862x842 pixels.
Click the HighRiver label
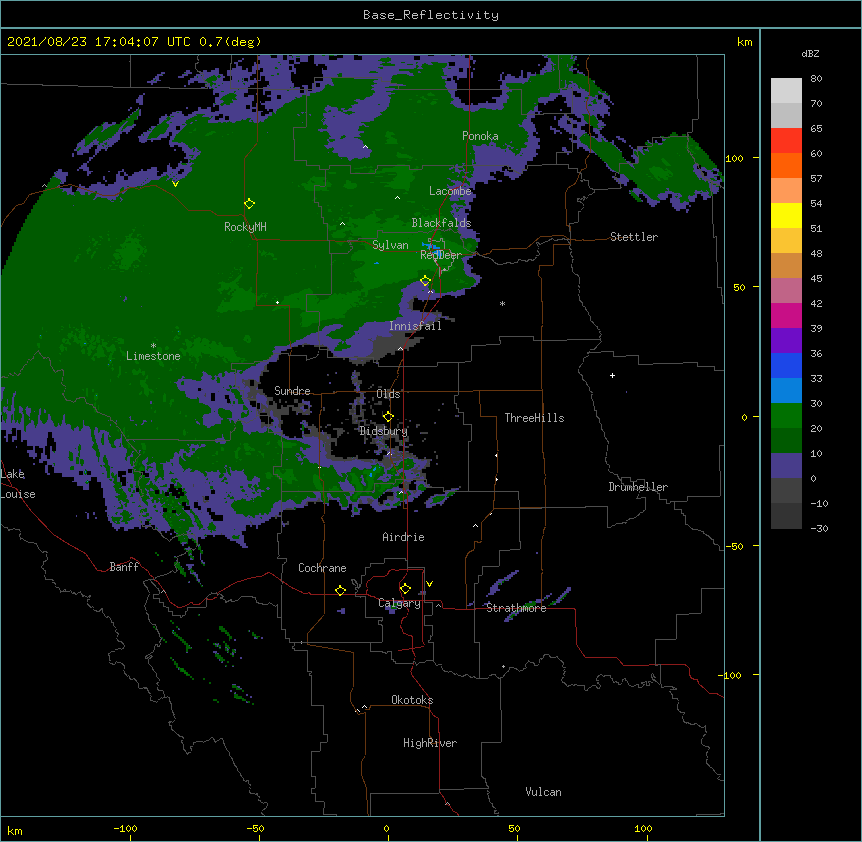[430, 743]
